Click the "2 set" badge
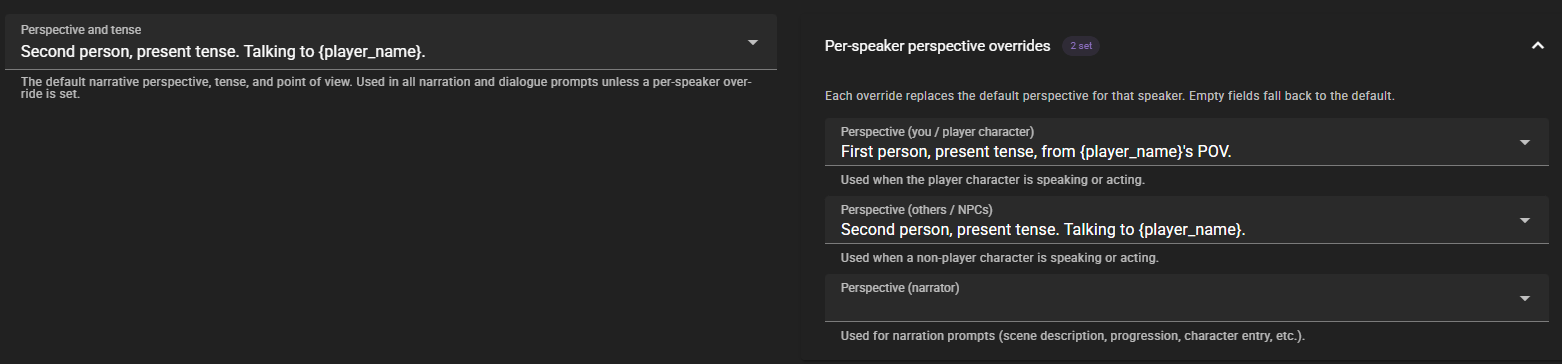1562x364 pixels. (1081, 46)
